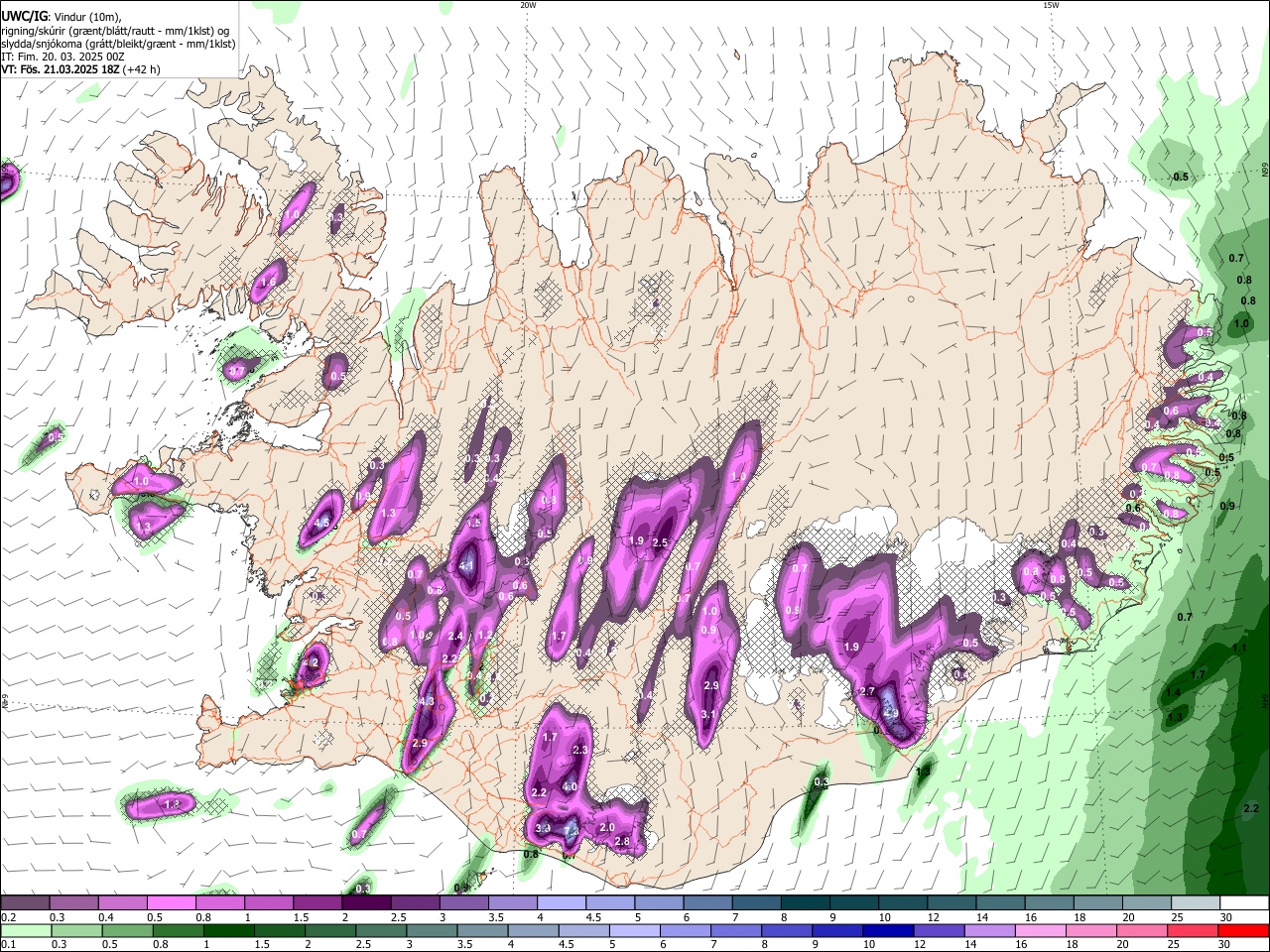The height and width of the screenshot is (952, 1270).
Task: Click the white 30 swatch in top legend row
Action: coord(1244,903)
